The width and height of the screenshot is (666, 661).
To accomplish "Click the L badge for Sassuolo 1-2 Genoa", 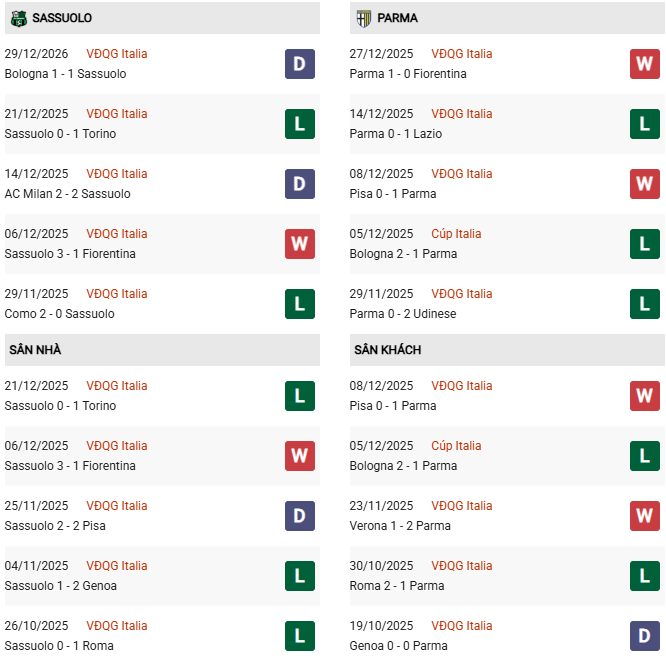I will [x=300, y=576].
